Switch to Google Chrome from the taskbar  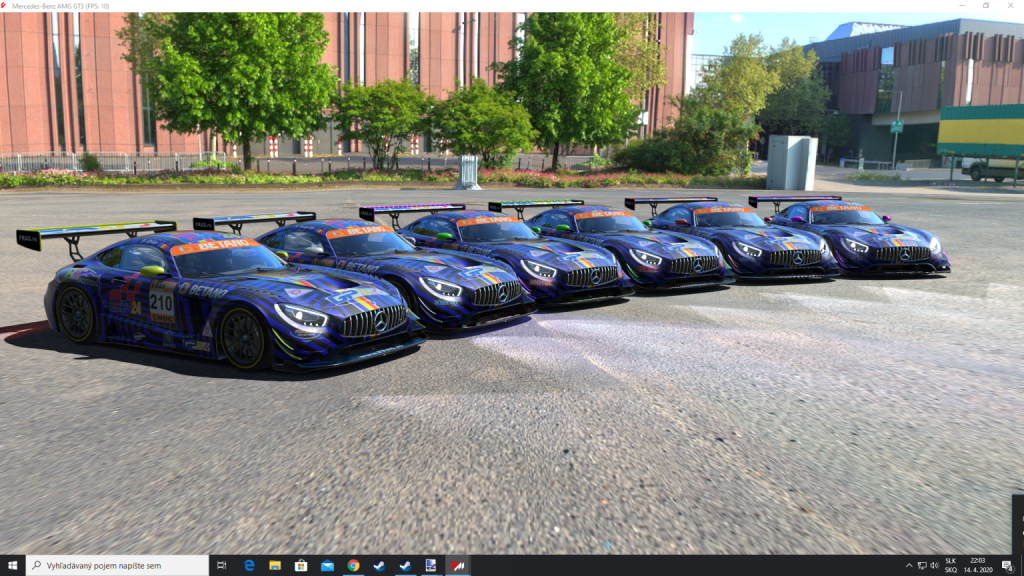[353, 566]
